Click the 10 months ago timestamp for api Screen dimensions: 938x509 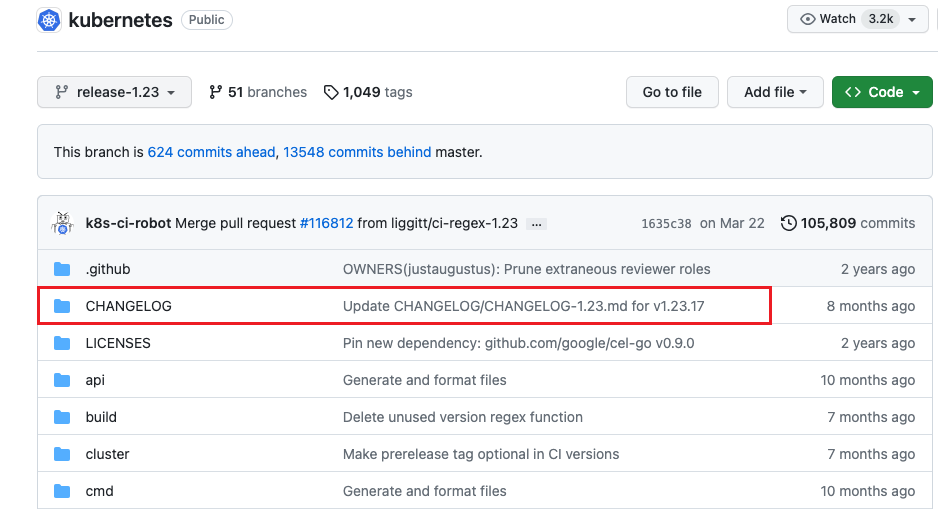pyautogui.click(x=867, y=380)
